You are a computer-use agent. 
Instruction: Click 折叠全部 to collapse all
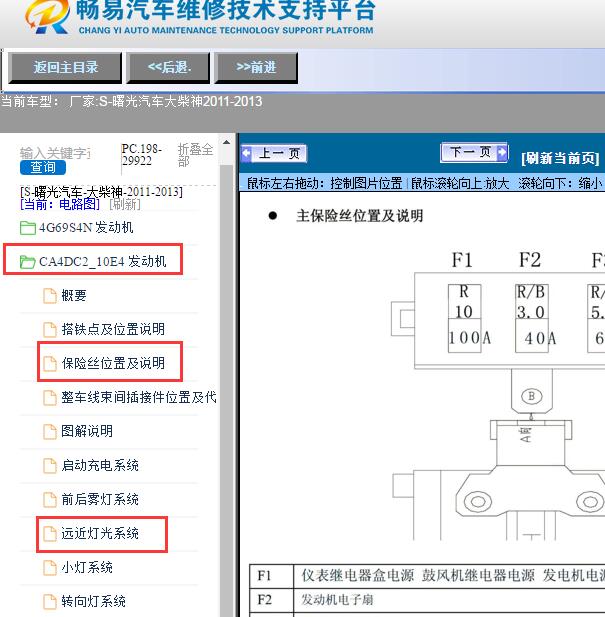click(195, 155)
